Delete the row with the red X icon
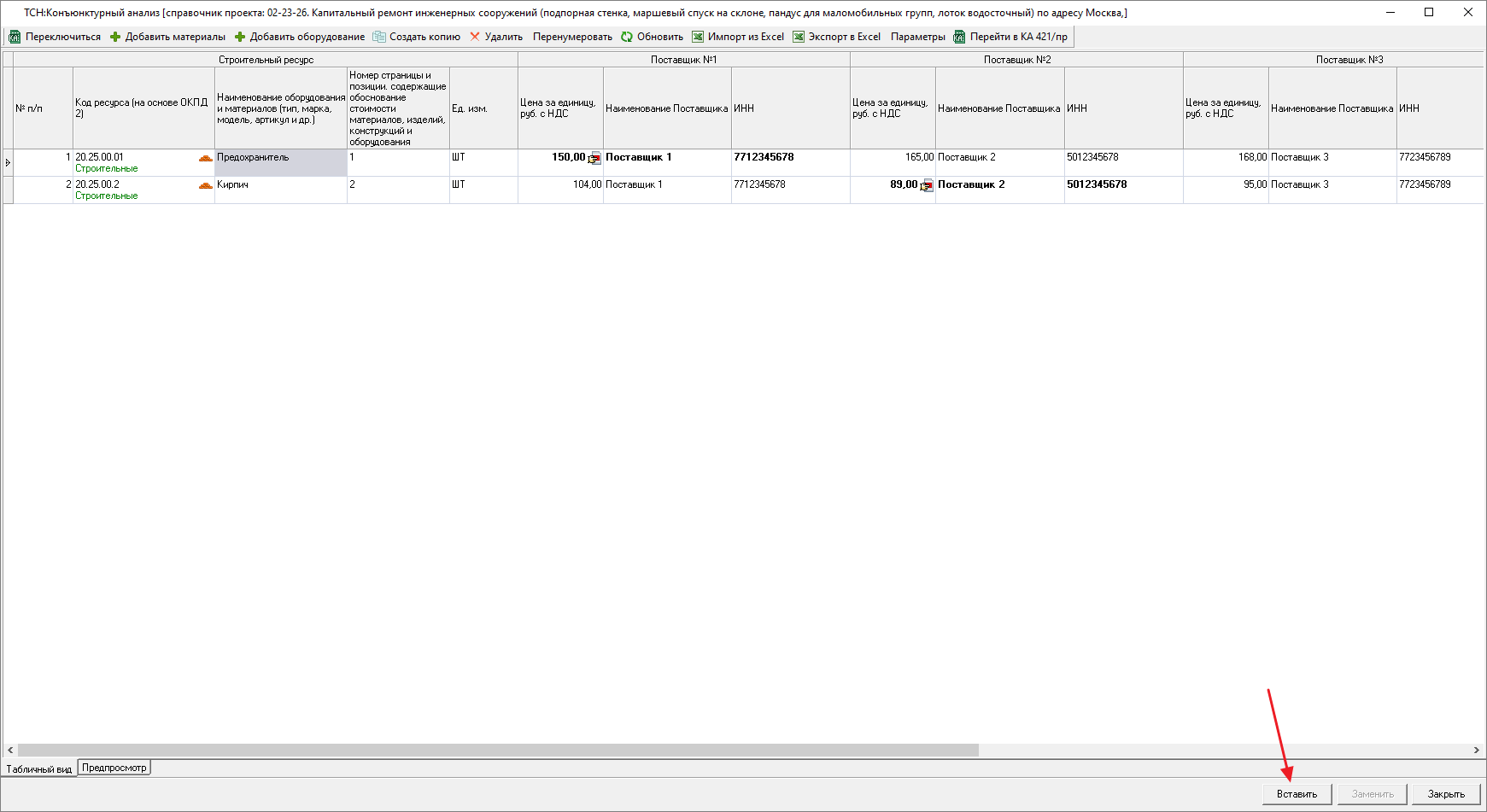This screenshot has width=1487, height=812. pyautogui.click(x=475, y=37)
